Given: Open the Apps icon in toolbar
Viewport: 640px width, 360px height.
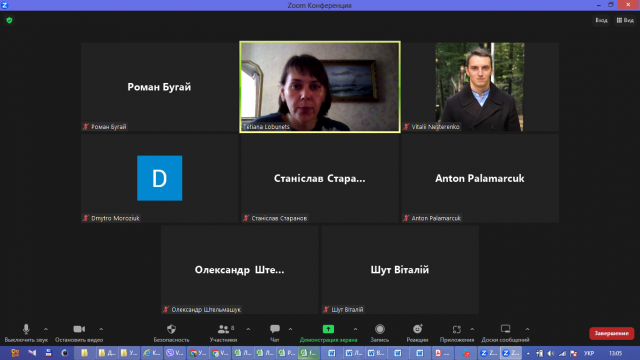Looking at the screenshot, I should [x=457, y=329].
